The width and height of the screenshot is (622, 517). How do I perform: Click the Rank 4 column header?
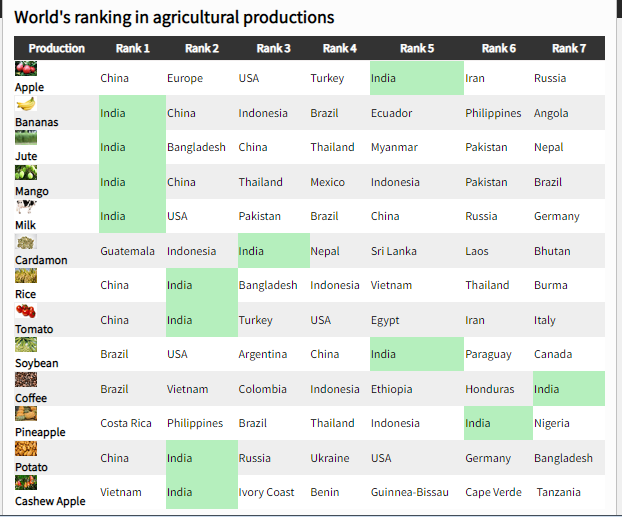340,48
